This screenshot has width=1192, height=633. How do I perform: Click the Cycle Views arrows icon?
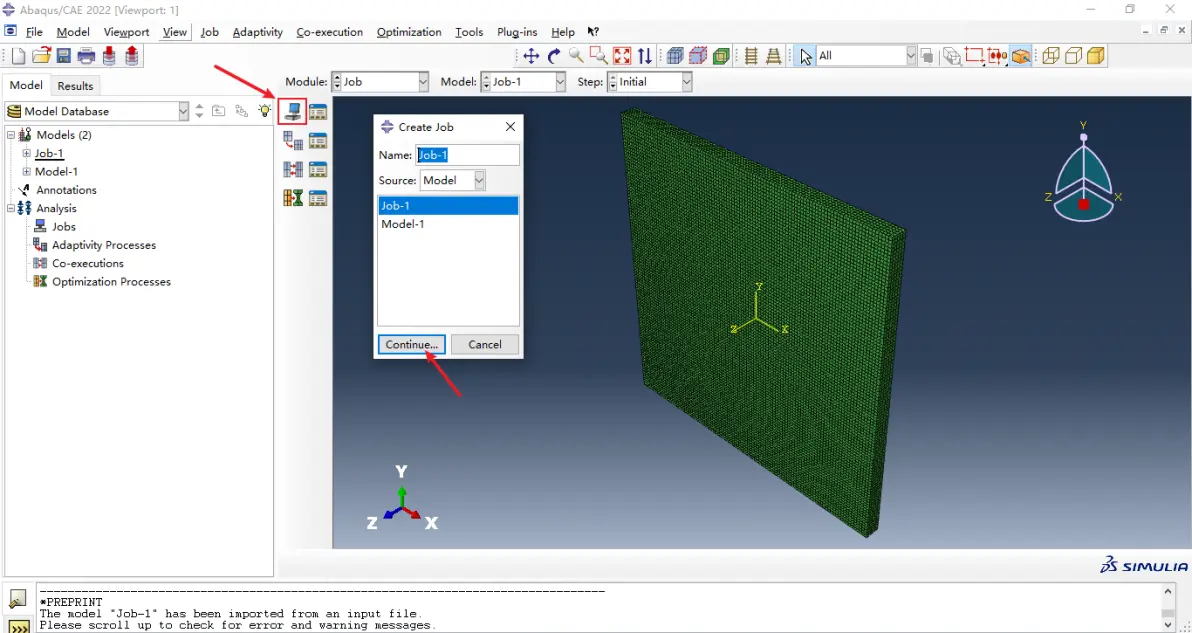tap(645, 55)
